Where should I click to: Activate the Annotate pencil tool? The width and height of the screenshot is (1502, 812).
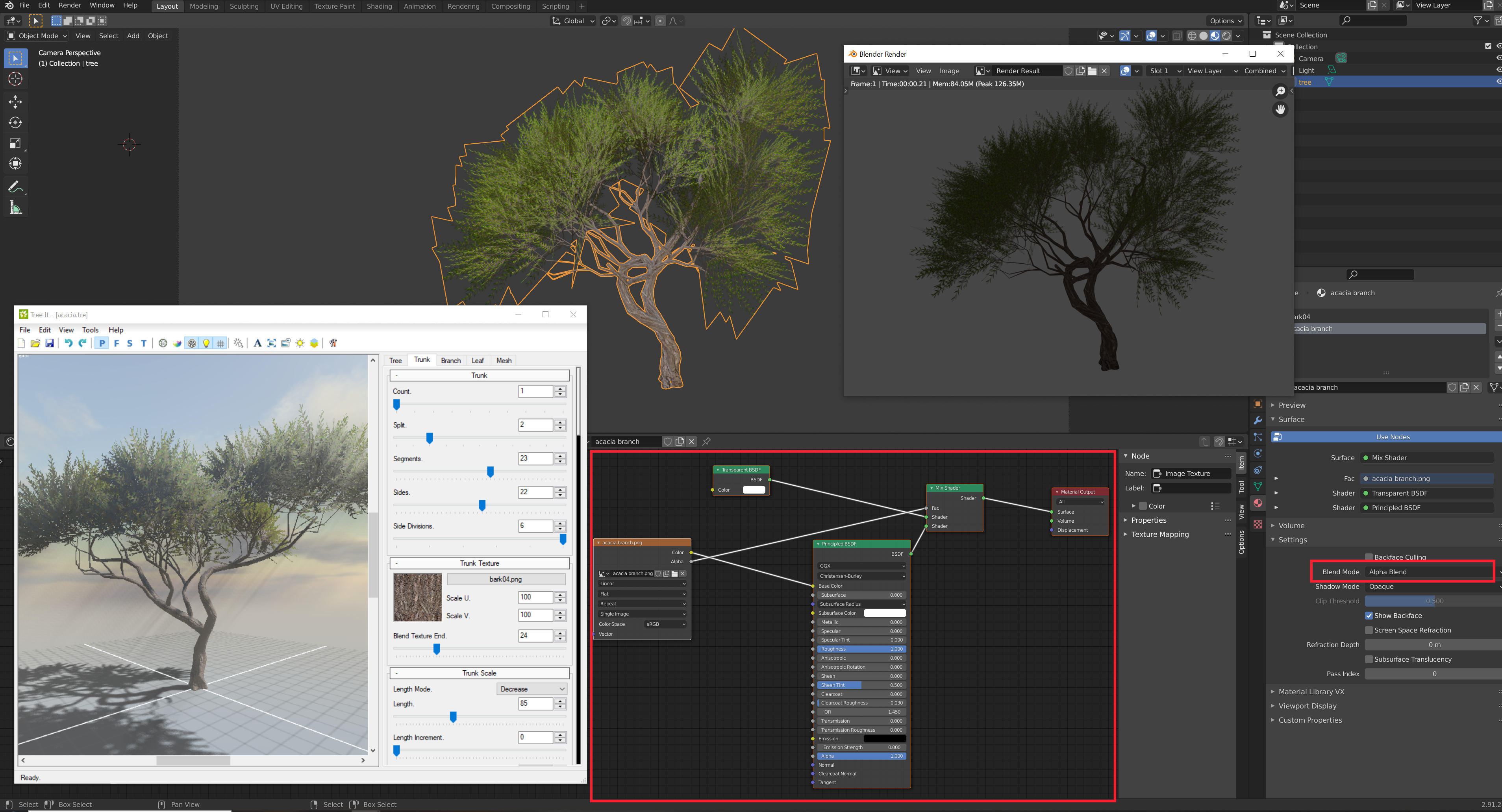tap(16, 187)
